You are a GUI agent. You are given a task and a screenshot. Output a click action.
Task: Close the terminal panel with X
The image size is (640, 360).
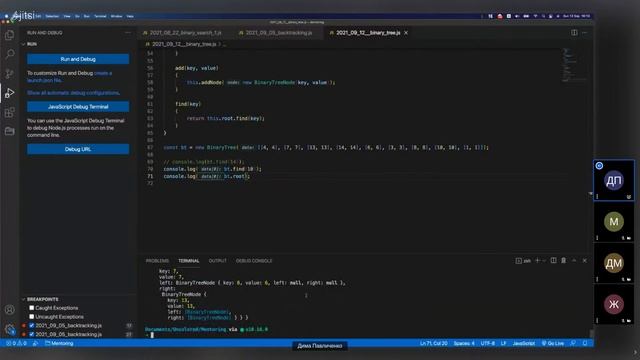coord(584,260)
